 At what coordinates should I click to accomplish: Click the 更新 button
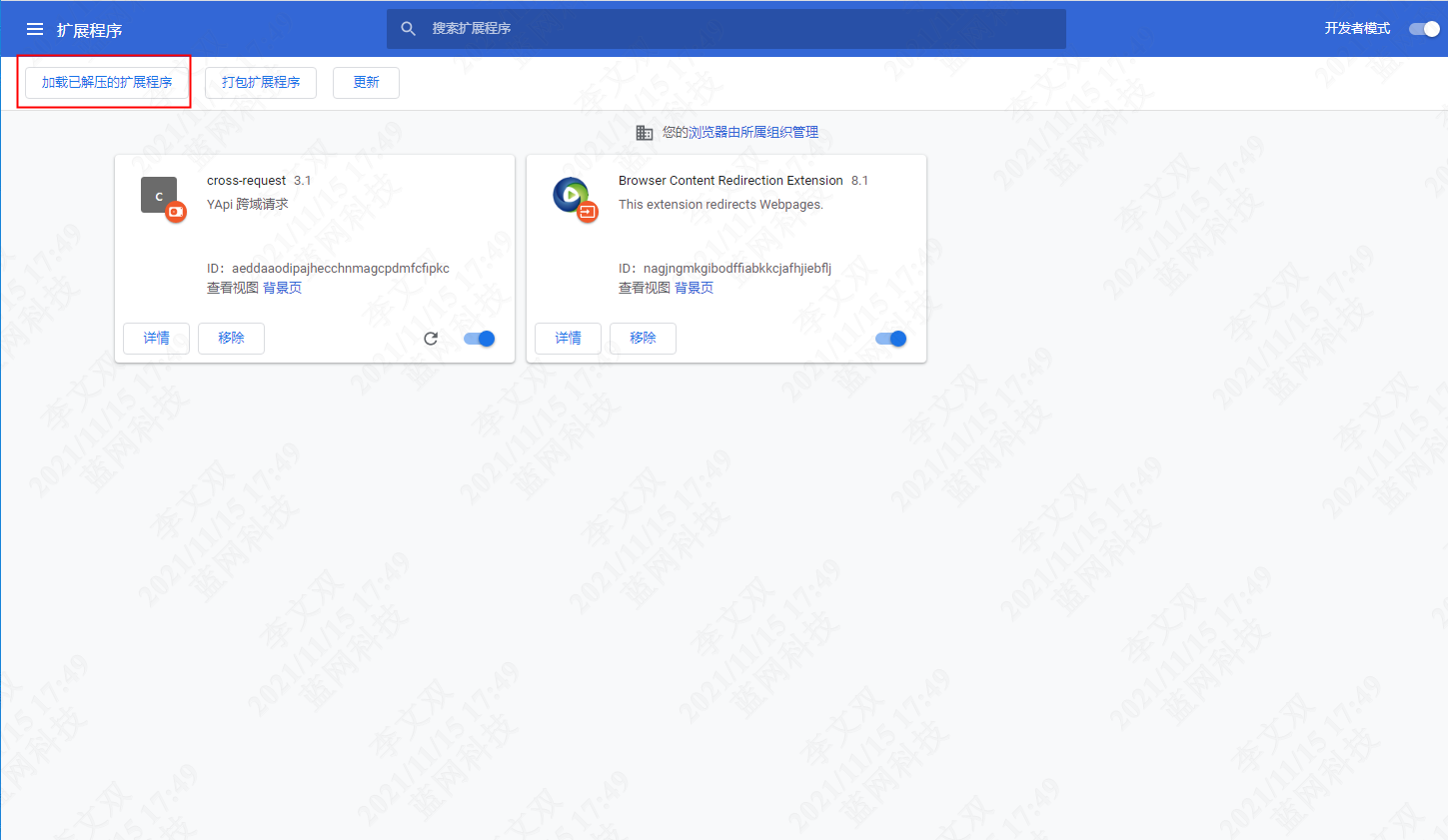[366, 83]
